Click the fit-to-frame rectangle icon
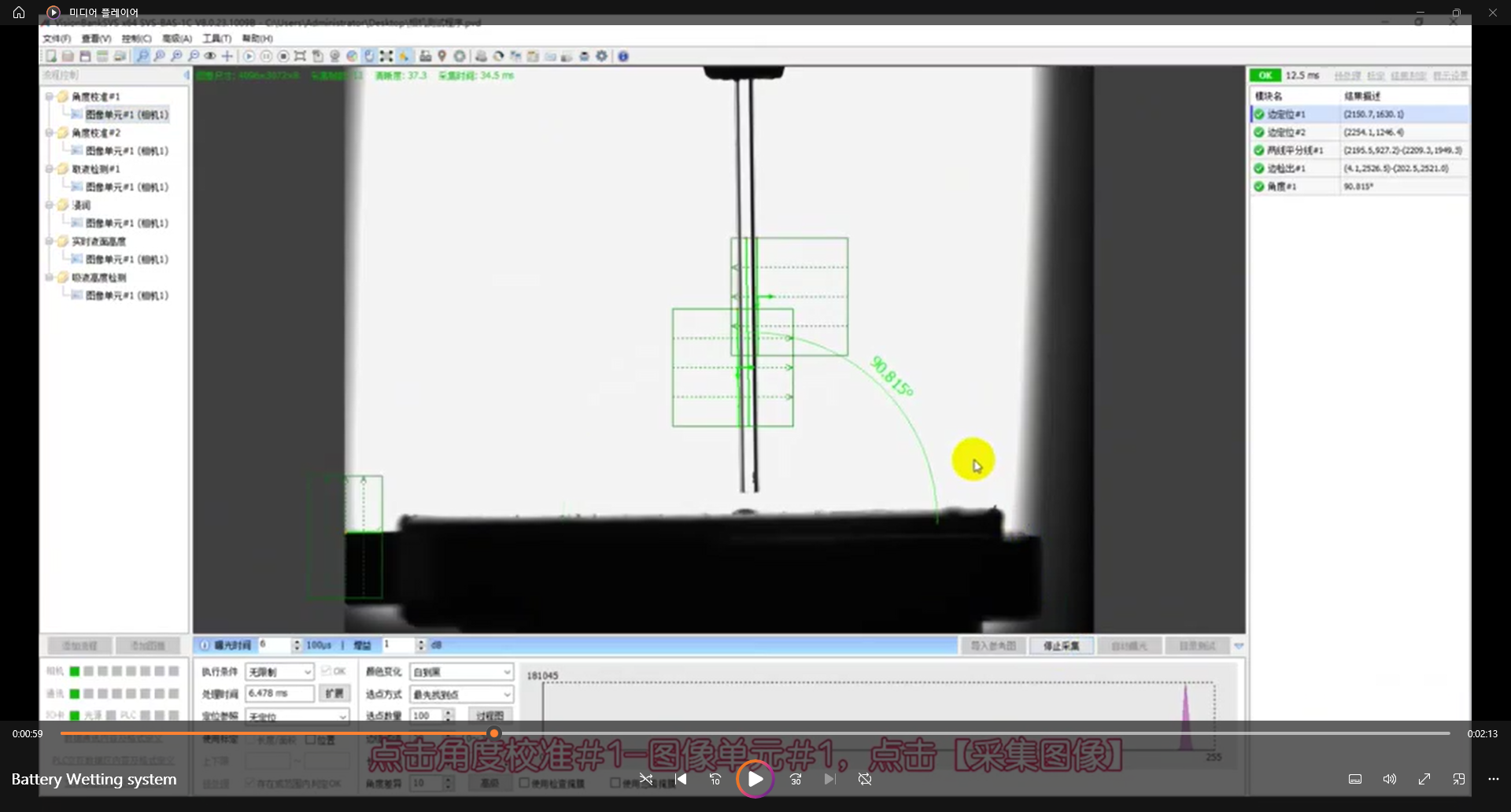1511x812 pixels. [x=300, y=56]
